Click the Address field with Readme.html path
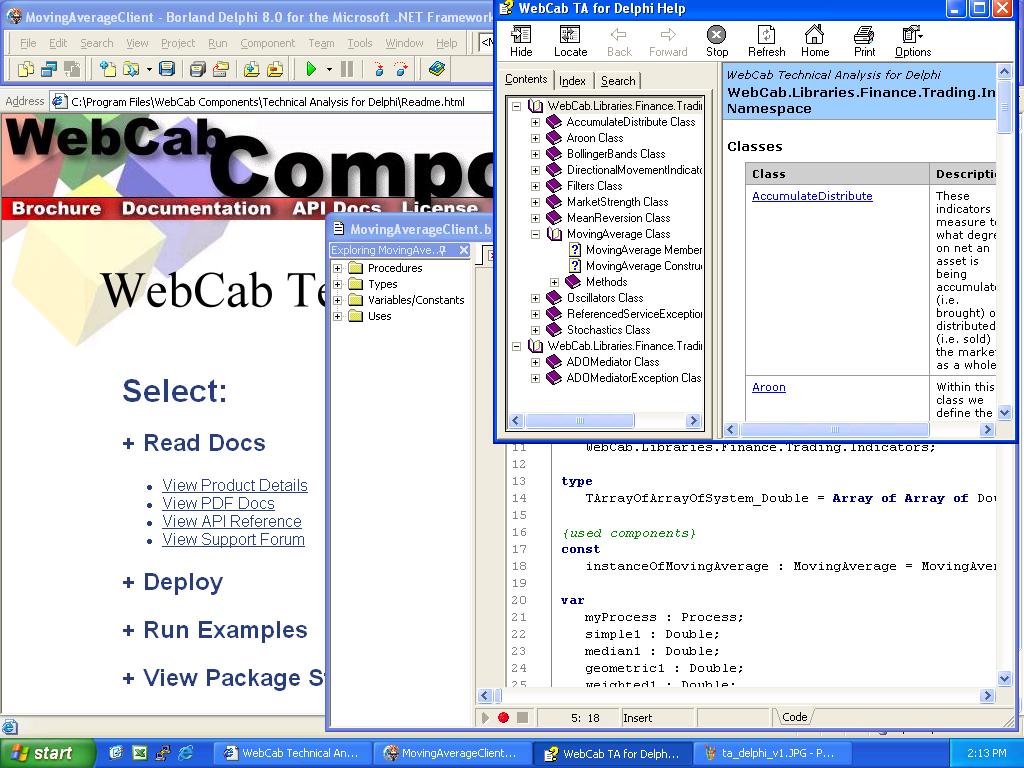The image size is (1024, 768). 270,101
